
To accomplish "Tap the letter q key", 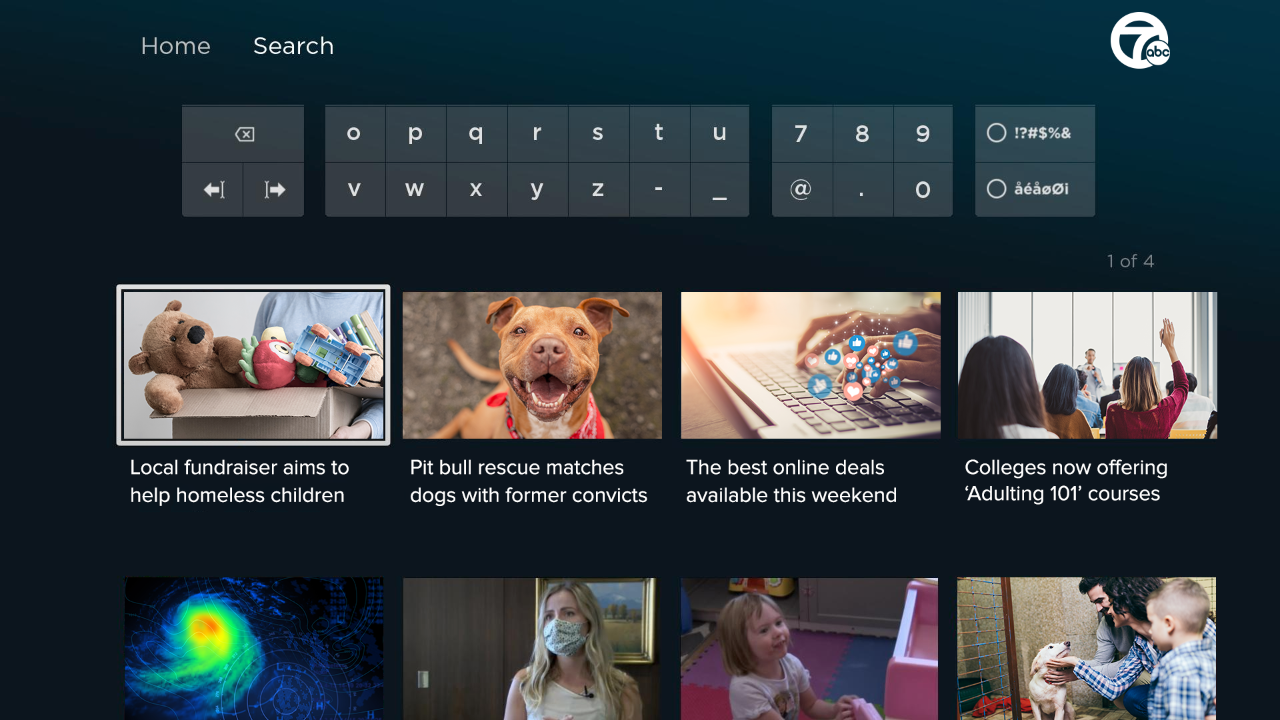I will (476, 134).
